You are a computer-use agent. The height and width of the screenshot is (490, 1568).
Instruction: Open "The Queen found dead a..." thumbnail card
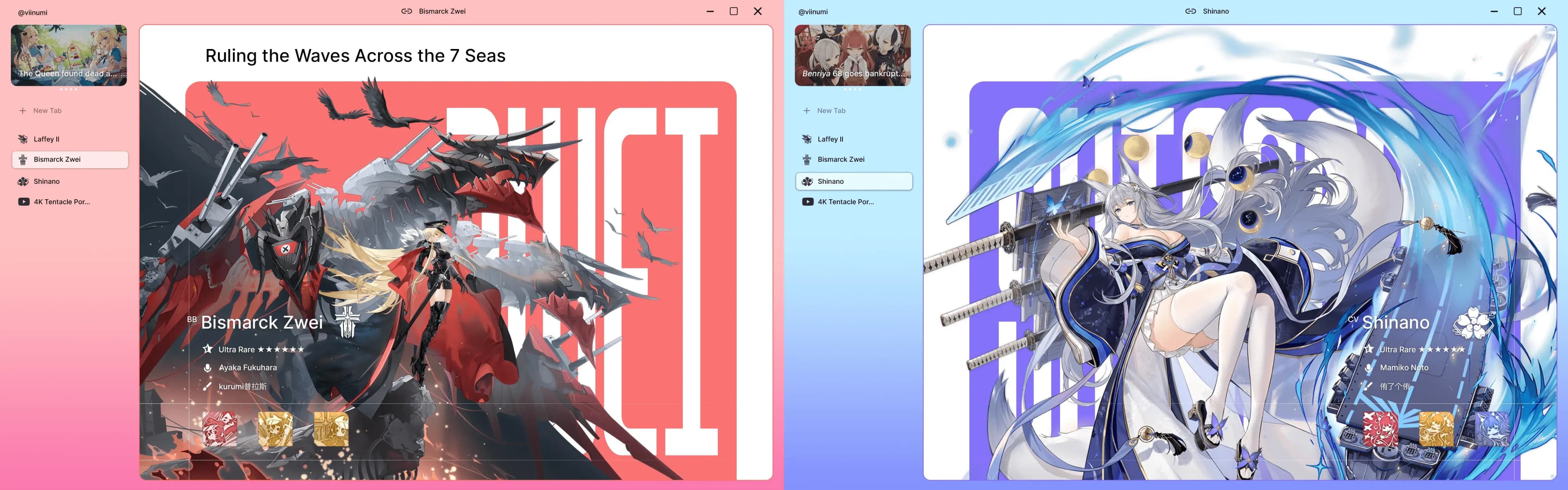pos(69,56)
